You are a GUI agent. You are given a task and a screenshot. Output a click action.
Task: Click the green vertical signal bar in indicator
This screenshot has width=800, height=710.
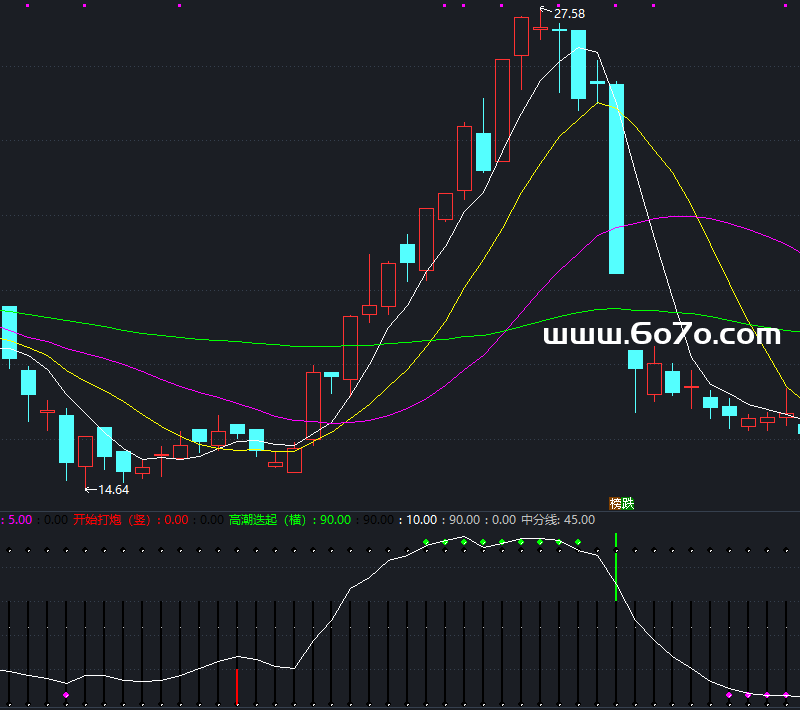click(616, 567)
